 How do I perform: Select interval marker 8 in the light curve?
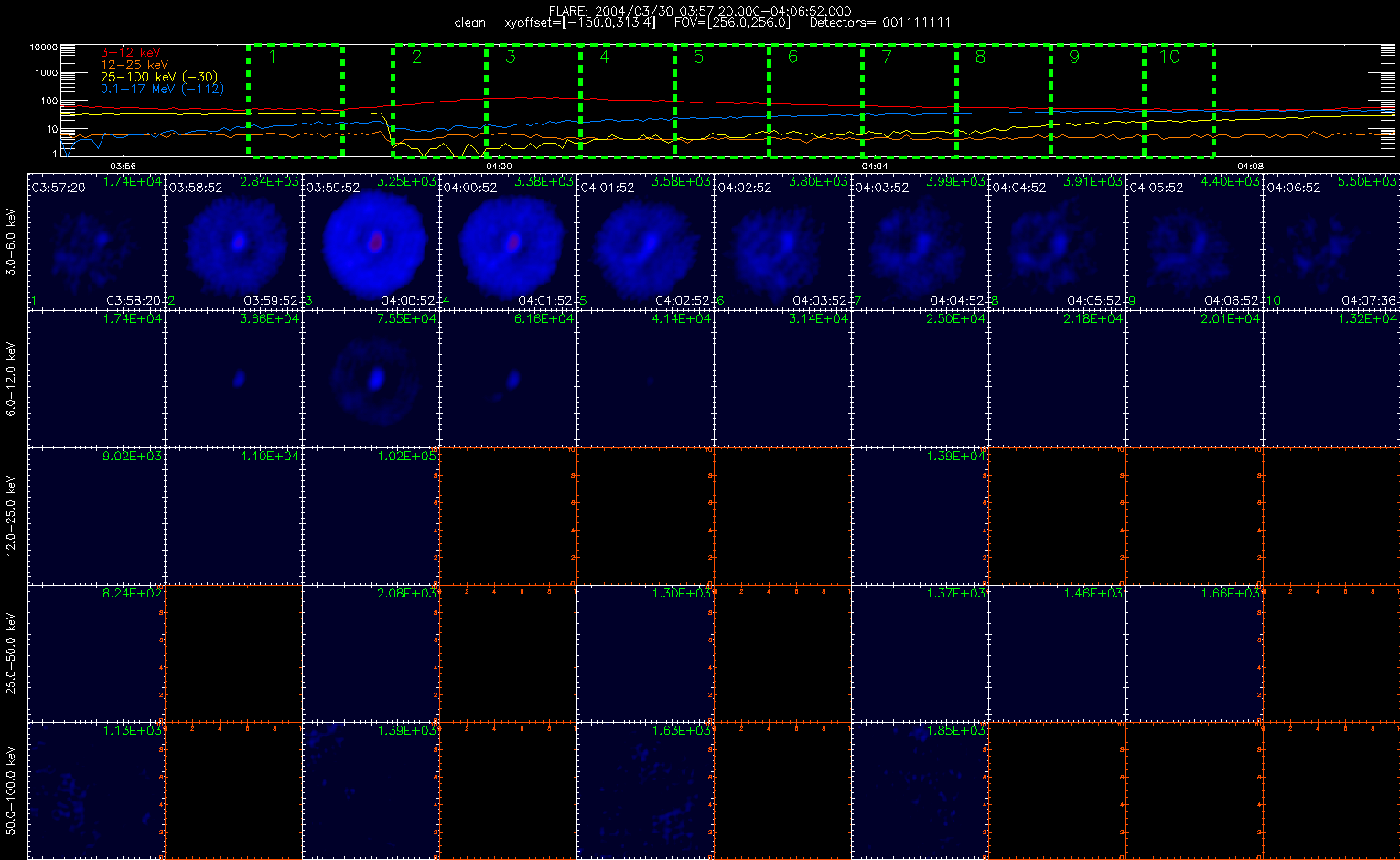point(980,57)
